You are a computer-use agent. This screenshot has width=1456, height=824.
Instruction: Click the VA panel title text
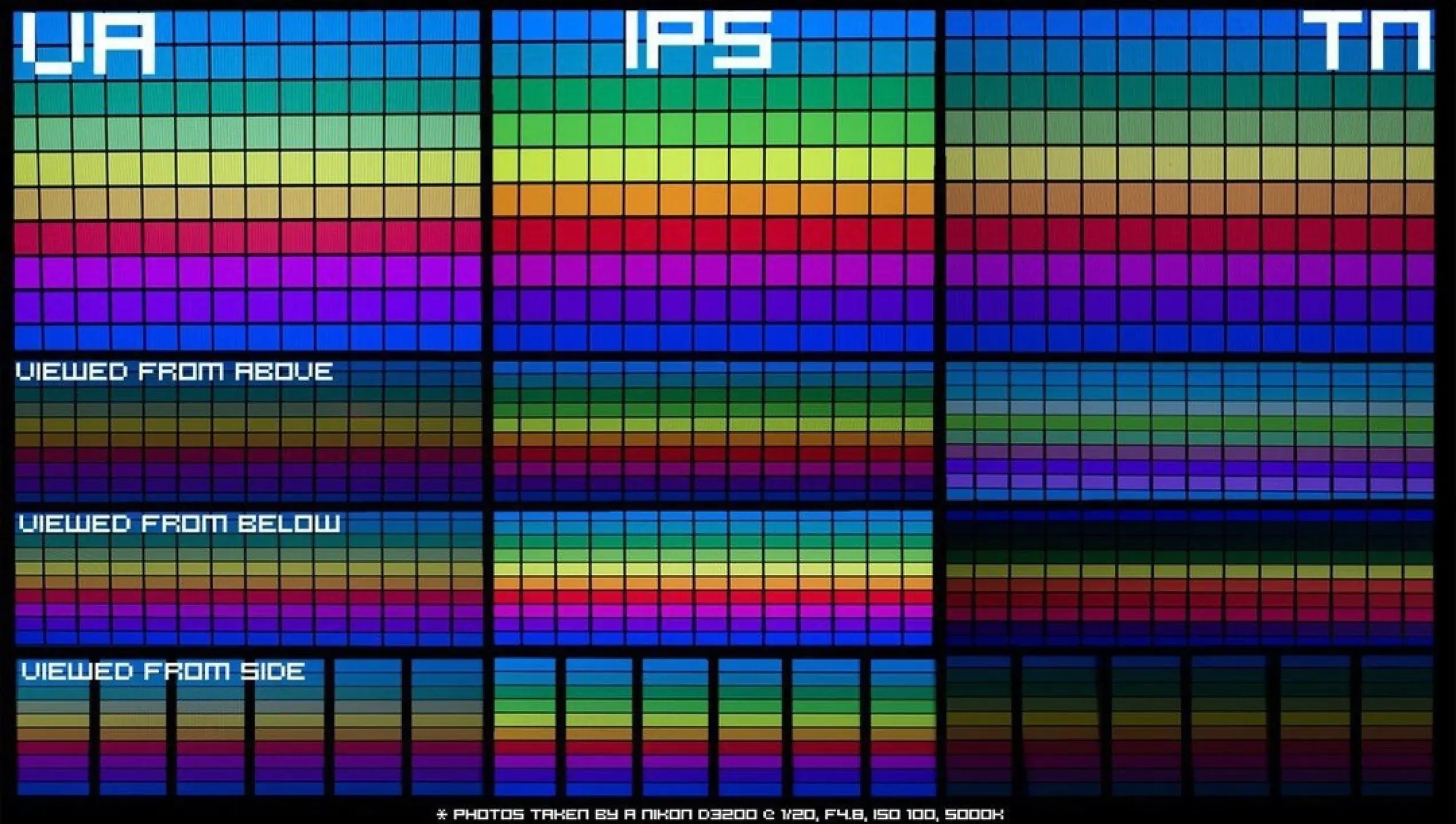(89, 44)
